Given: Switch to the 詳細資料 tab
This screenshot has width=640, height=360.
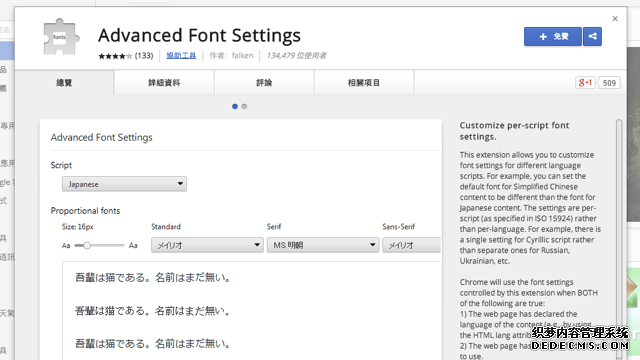Looking at the screenshot, I should pos(164,83).
